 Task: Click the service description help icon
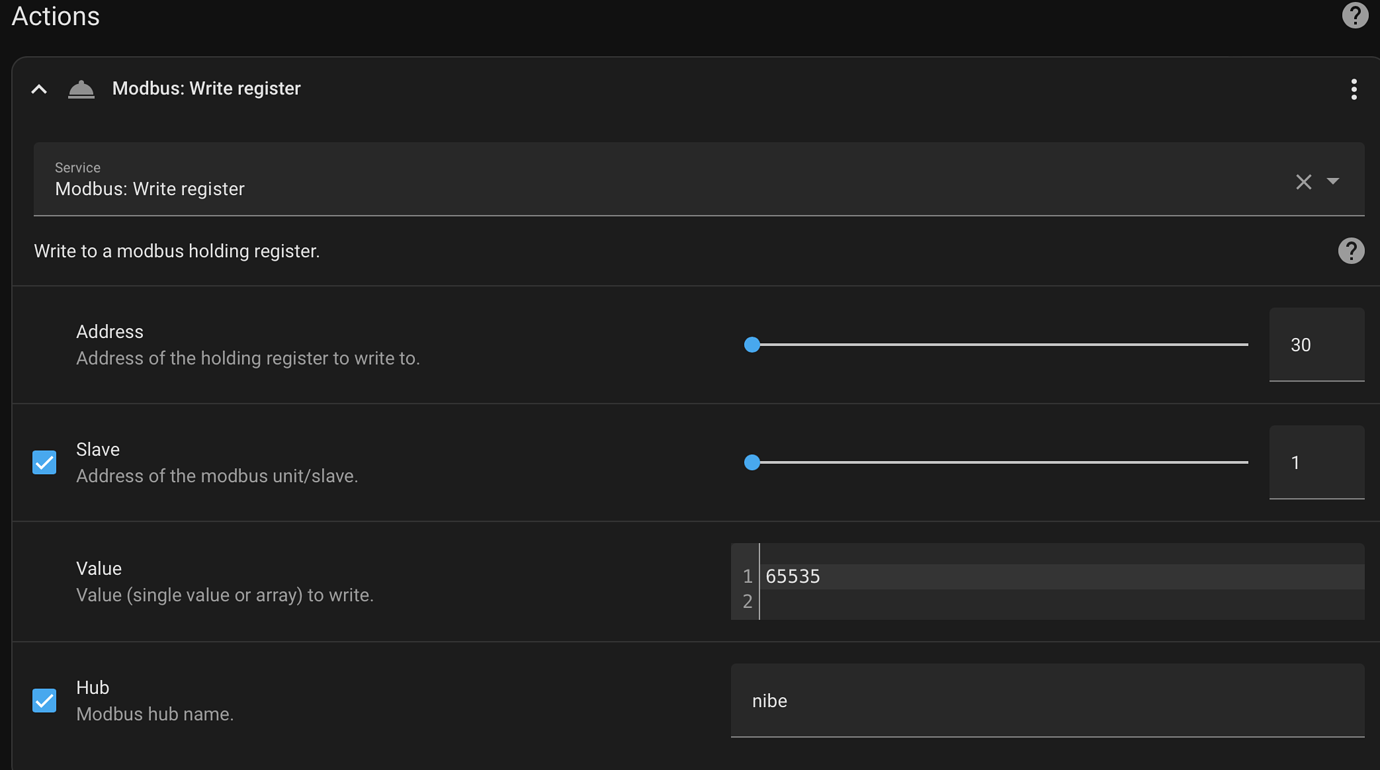click(x=1350, y=251)
